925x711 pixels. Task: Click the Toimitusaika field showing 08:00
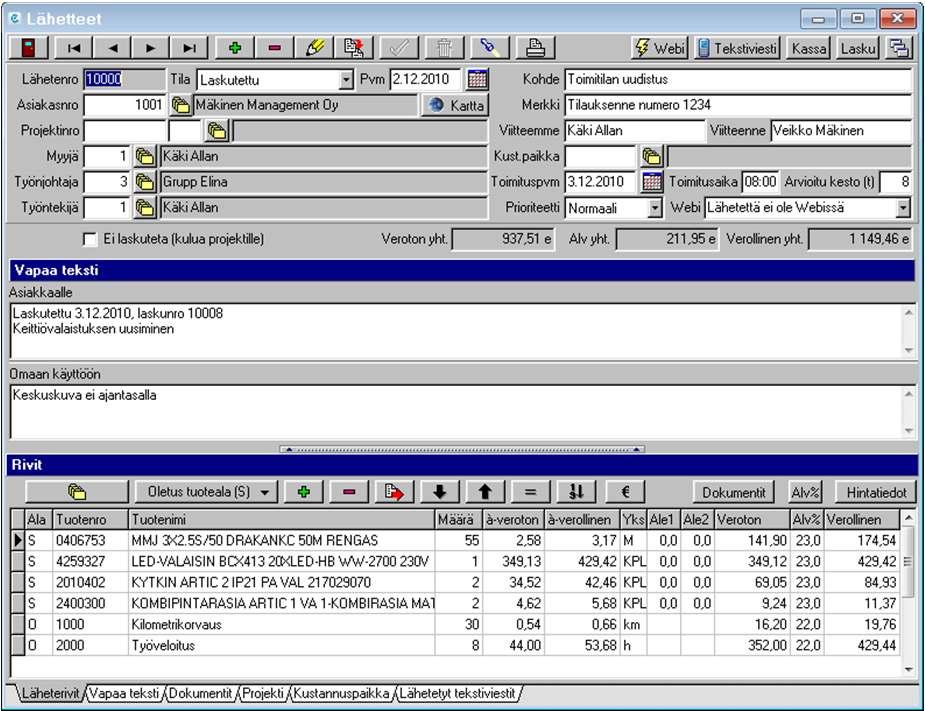tap(760, 182)
